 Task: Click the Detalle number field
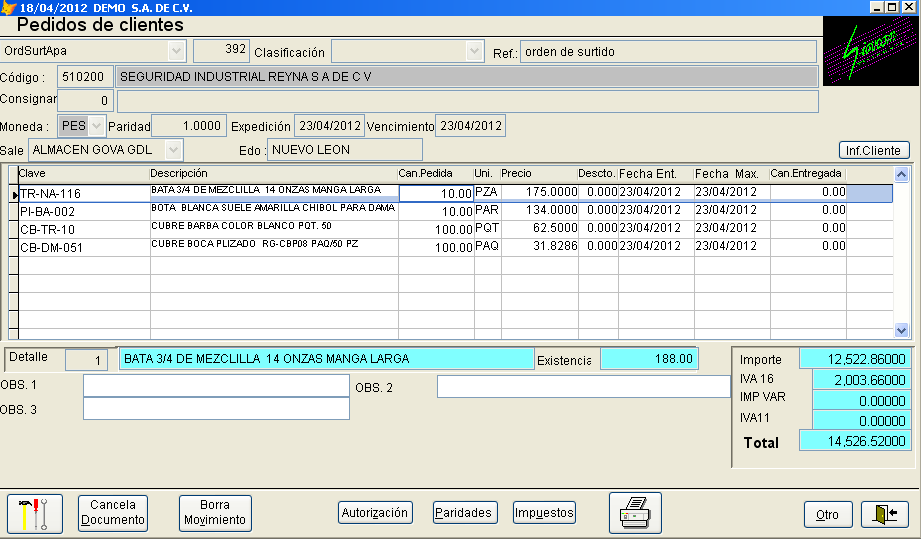pos(86,359)
